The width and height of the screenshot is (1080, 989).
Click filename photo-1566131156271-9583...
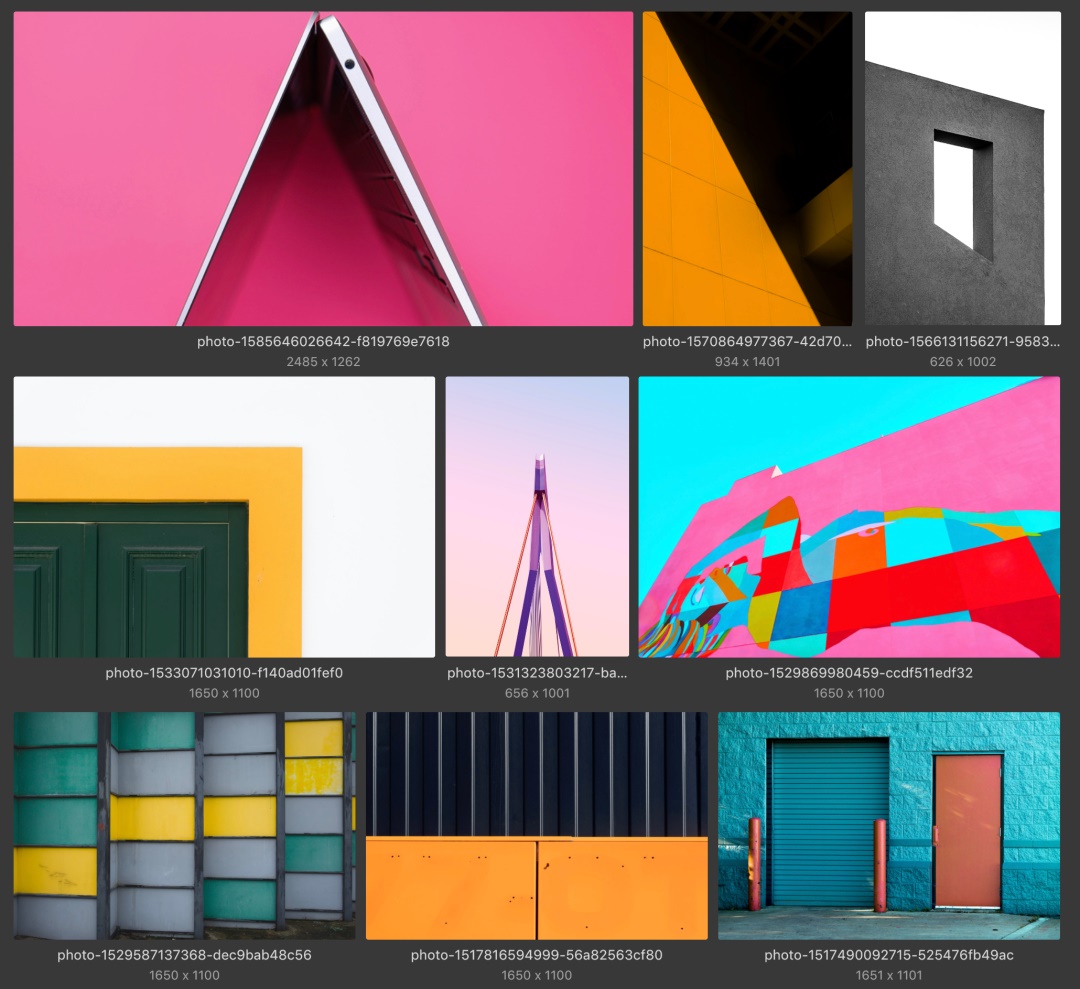(963, 342)
